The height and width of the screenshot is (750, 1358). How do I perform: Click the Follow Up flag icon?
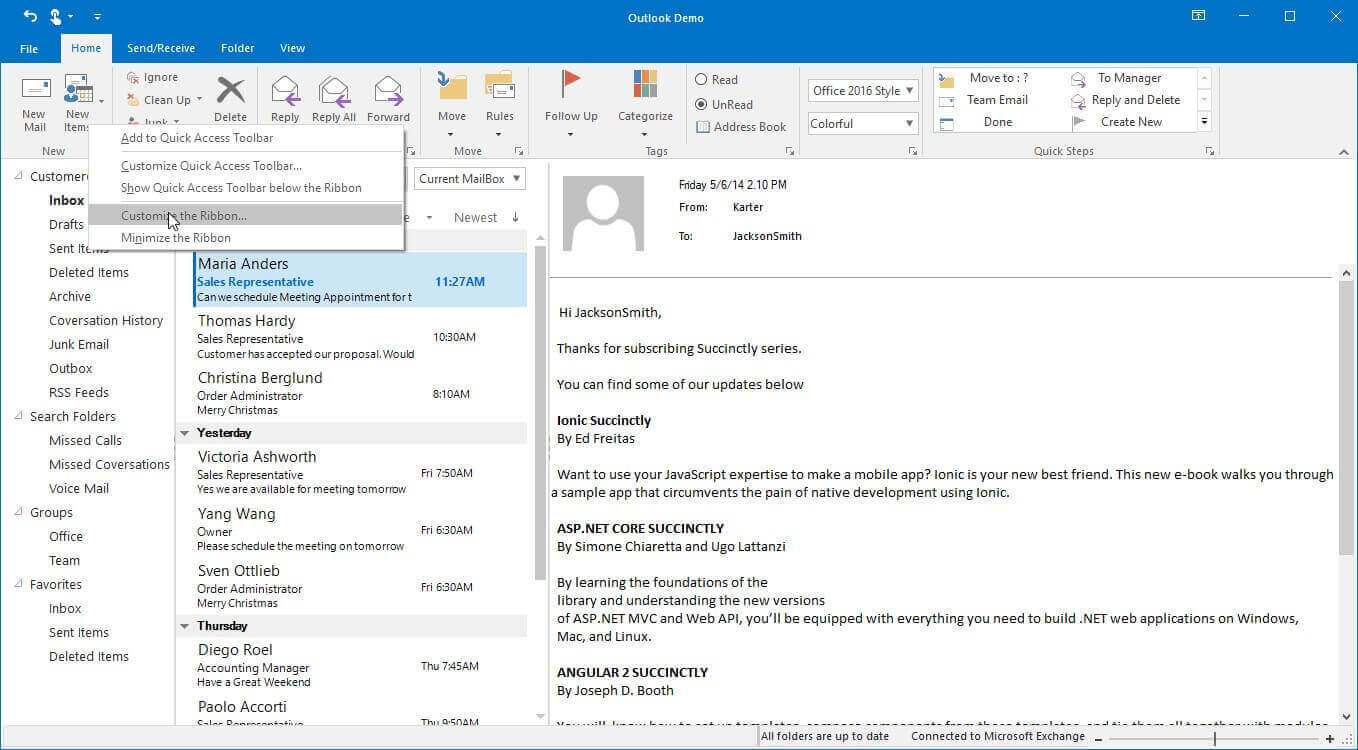[571, 84]
